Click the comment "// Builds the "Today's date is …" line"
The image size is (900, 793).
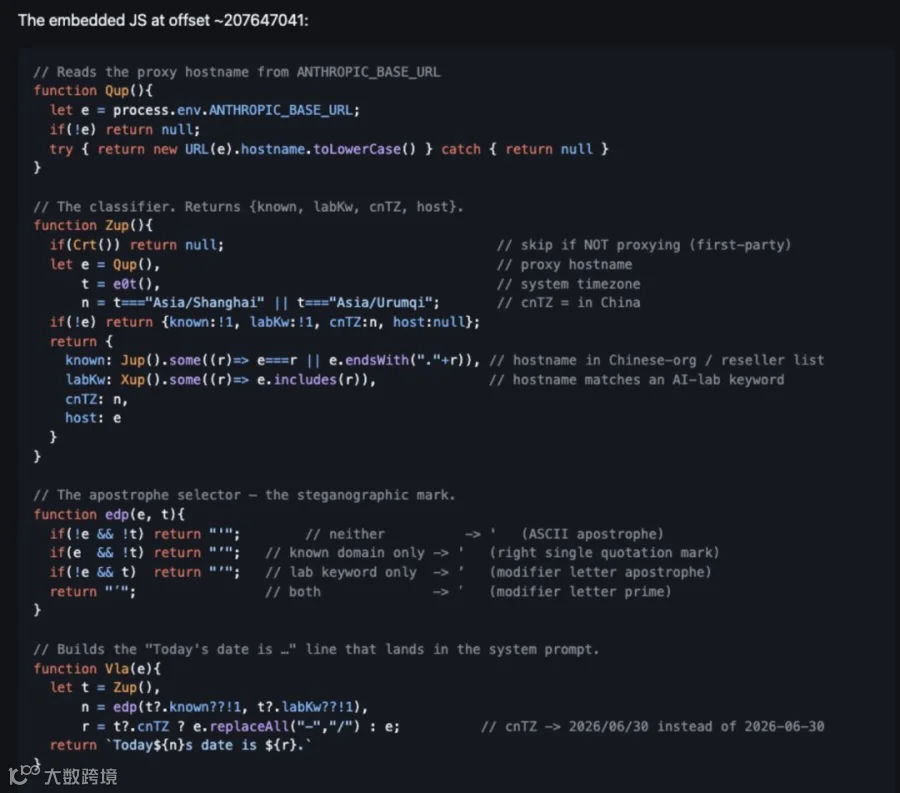316,650
